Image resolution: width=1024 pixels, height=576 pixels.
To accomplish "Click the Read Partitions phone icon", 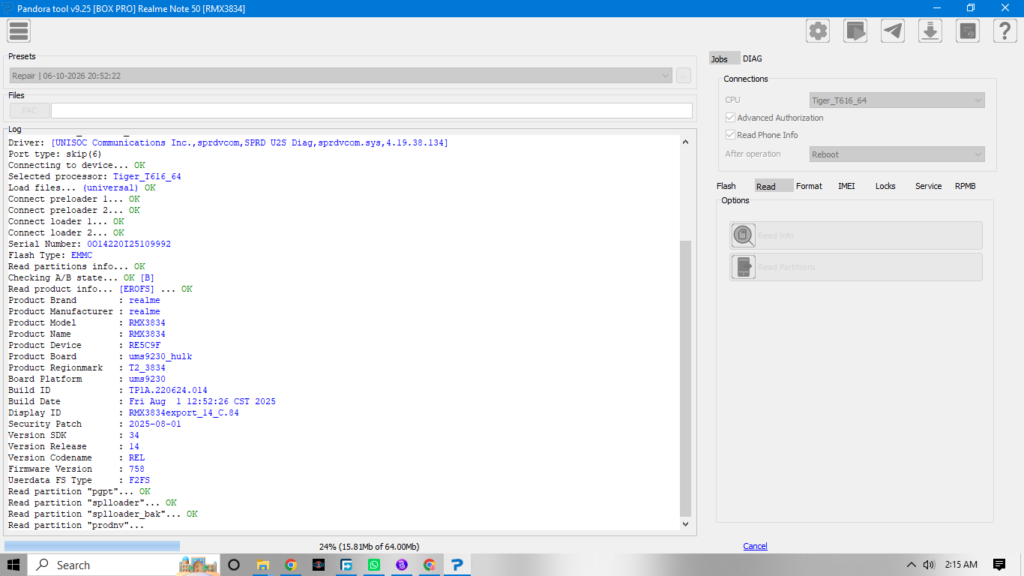I will (x=743, y=266).
